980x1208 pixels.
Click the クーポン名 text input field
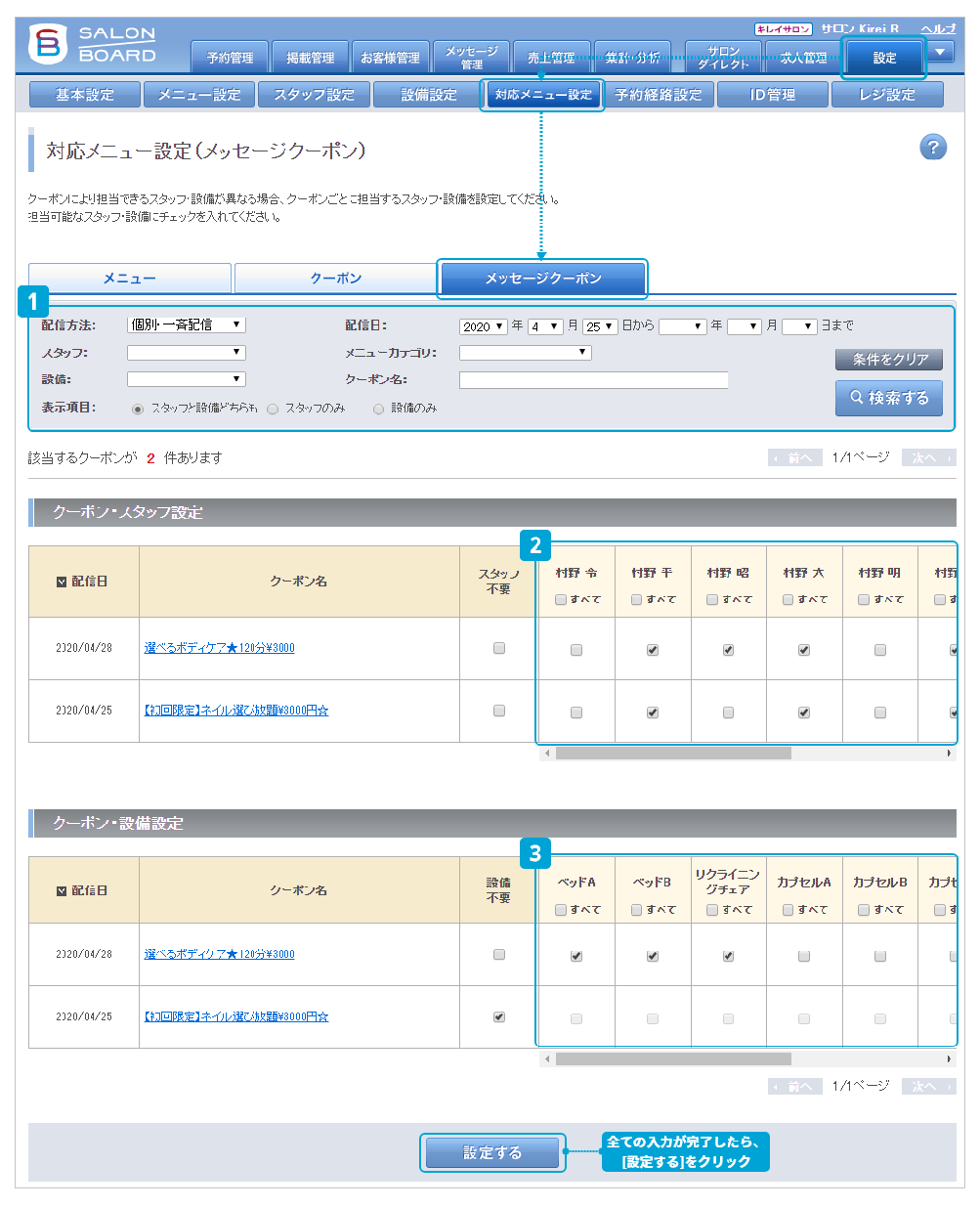tap(593, 380)
